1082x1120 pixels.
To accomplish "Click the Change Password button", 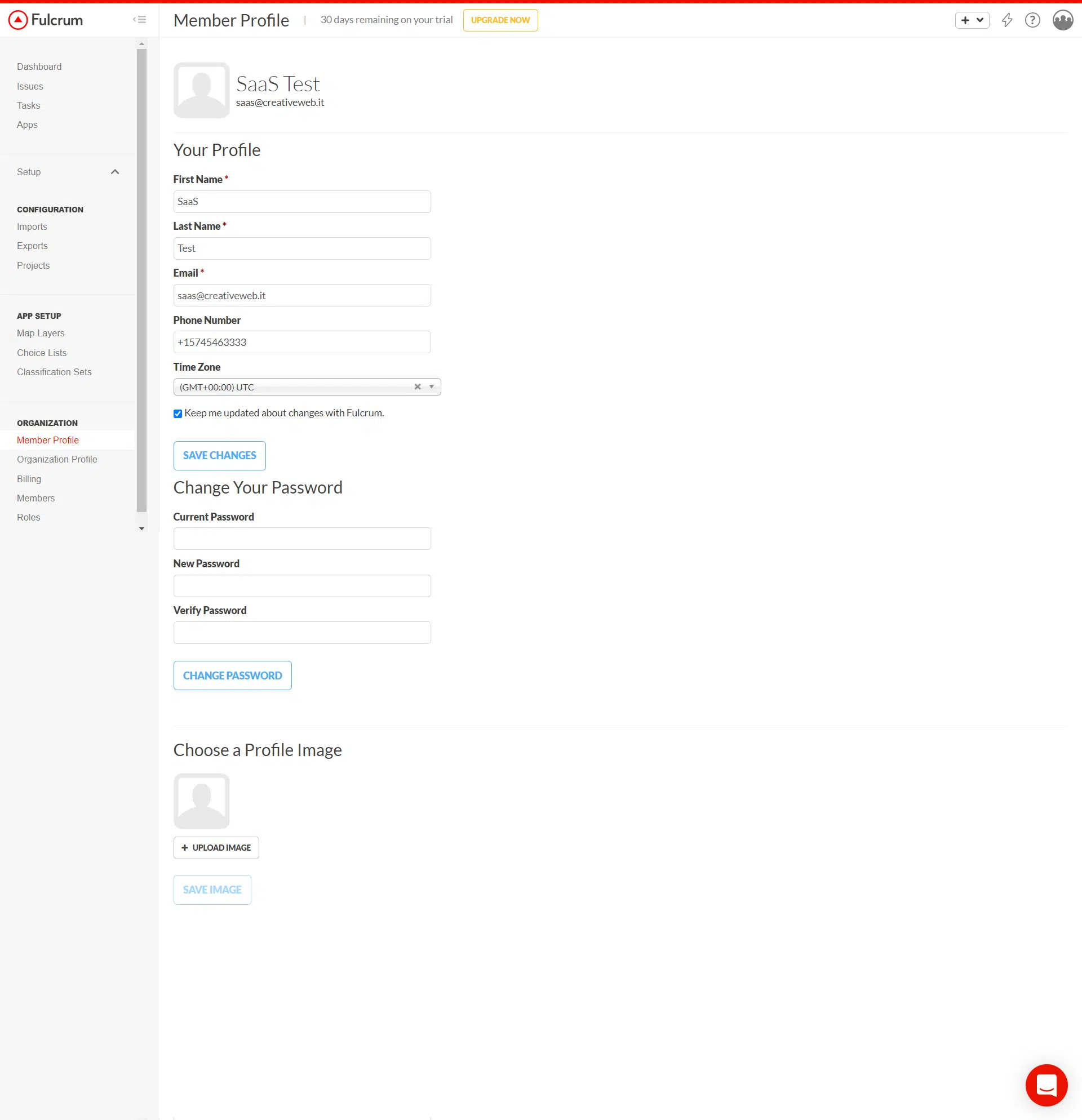I will 232,675.
